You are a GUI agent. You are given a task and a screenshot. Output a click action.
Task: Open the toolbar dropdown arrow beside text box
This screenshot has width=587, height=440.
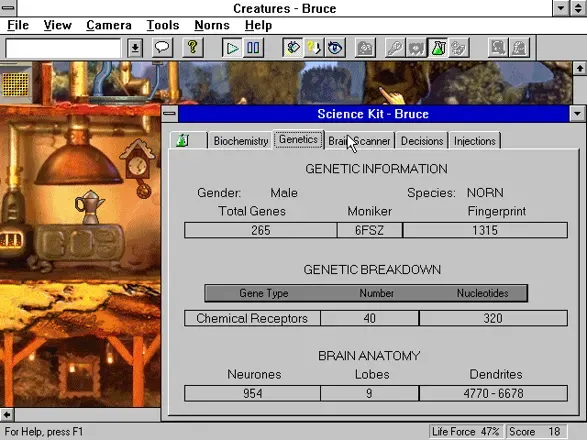tap(135, 48)
